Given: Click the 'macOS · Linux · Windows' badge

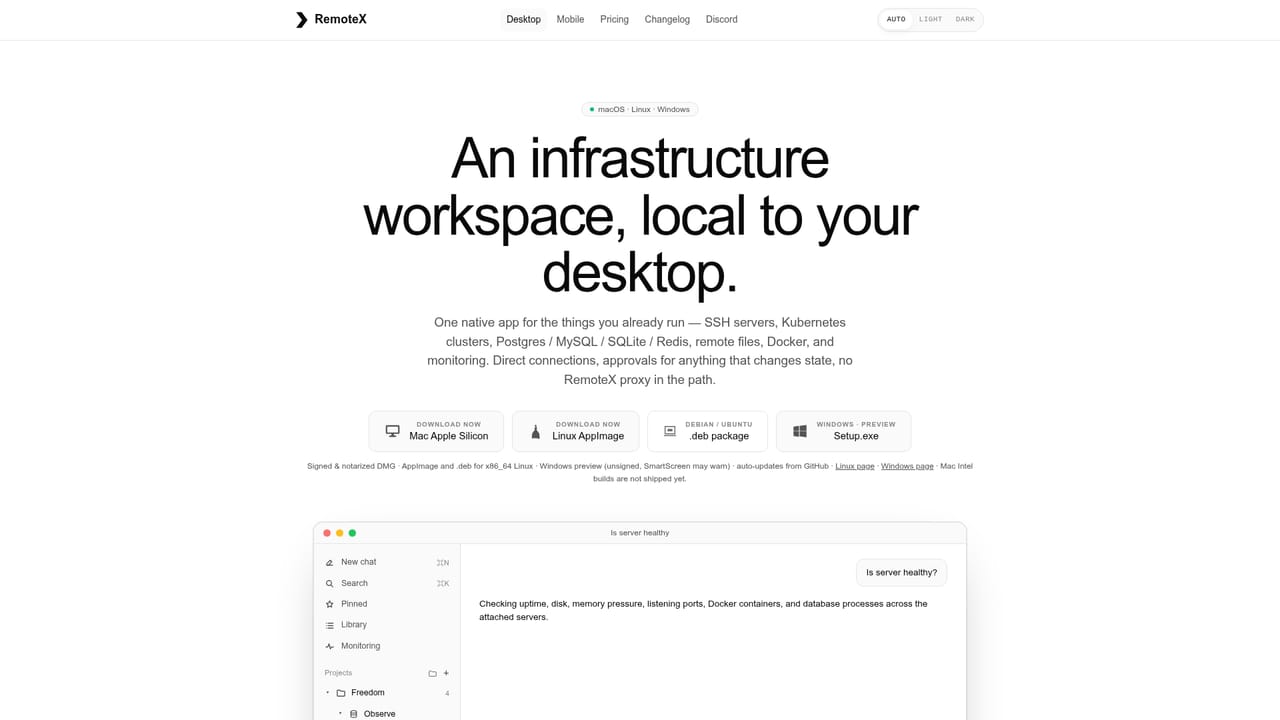Looking at the screenshot, I should [x=640, y=109].
